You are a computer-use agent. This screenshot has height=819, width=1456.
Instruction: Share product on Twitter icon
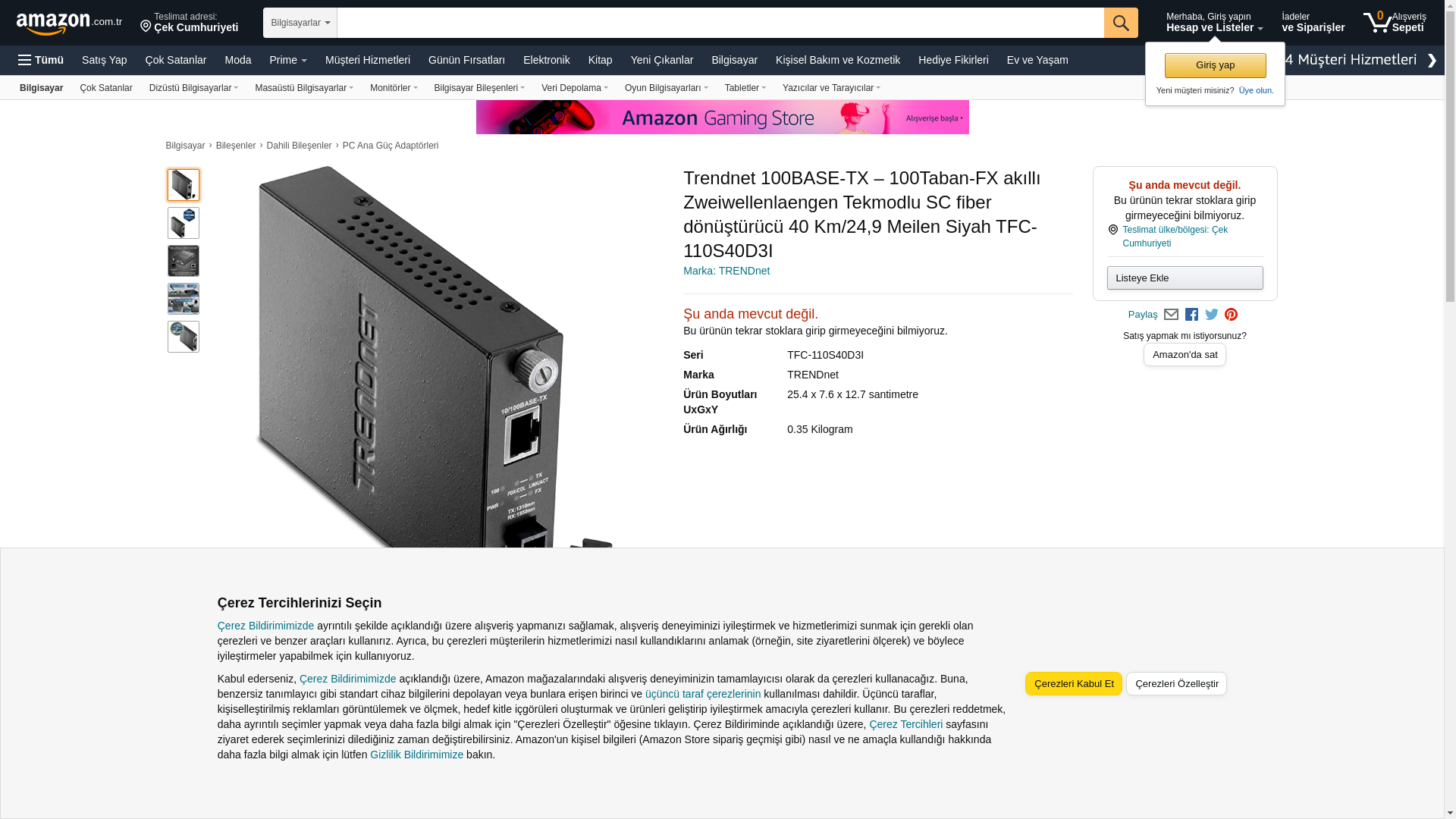pos(1212,315)
